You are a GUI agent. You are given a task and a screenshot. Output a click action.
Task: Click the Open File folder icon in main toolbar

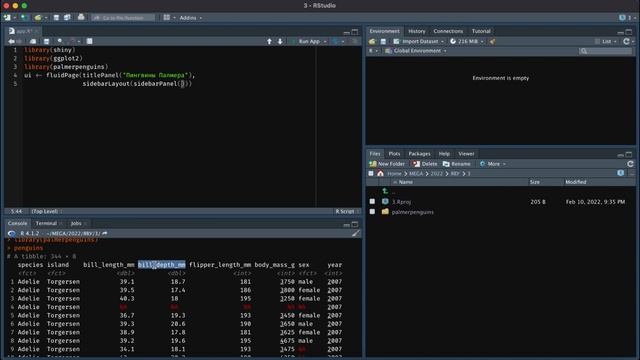38,18
